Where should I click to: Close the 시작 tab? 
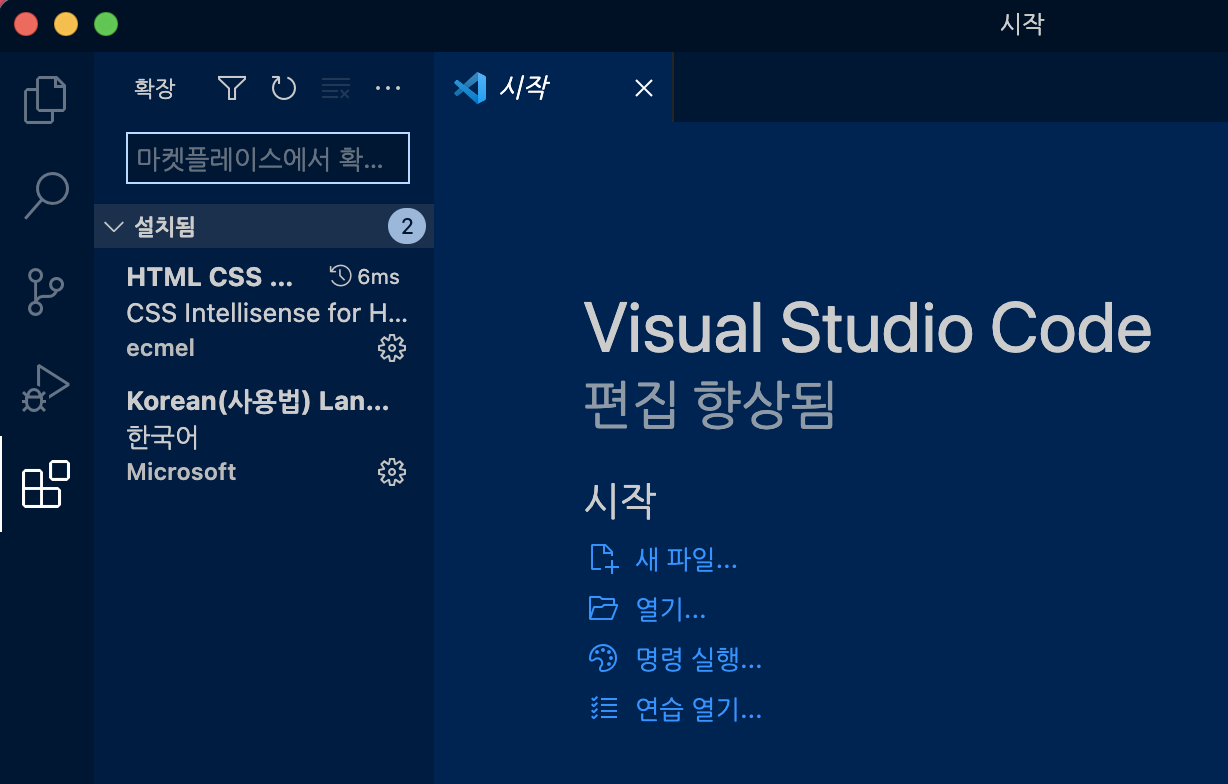pyautogui.click(x=644, y=88)
